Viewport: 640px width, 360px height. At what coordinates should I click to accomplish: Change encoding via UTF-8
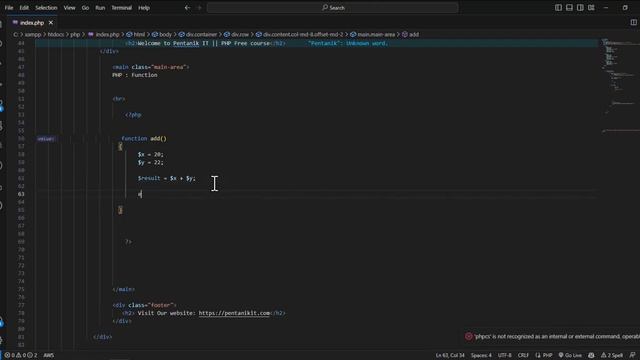[504, 355]
